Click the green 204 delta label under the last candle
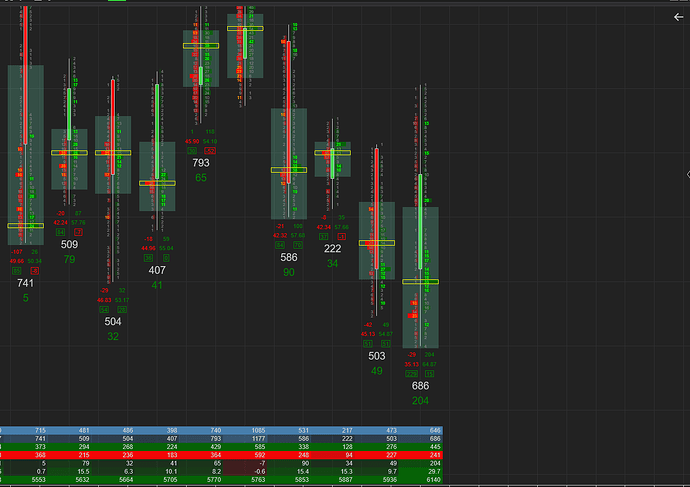Image resolution: width=690 pixels, height=487 pixels. tap(420, 401)
